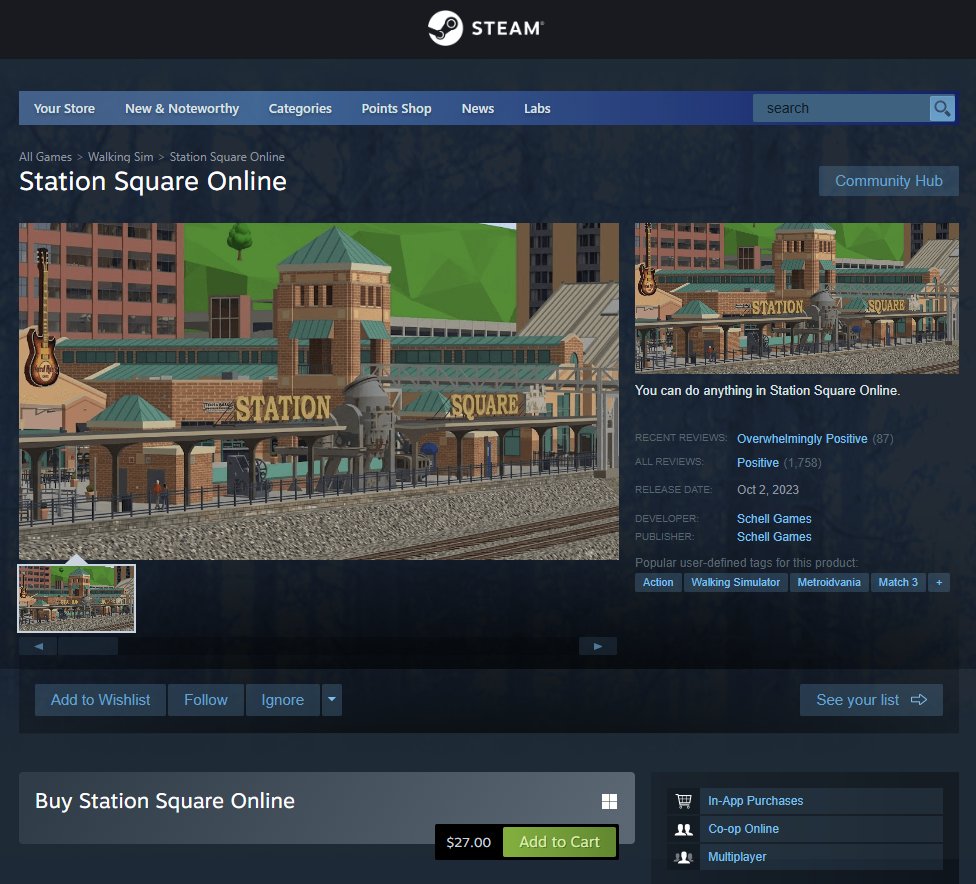976x884 pixels.
Task: Click the Co-op Online people icon
Action: [683, 829]
